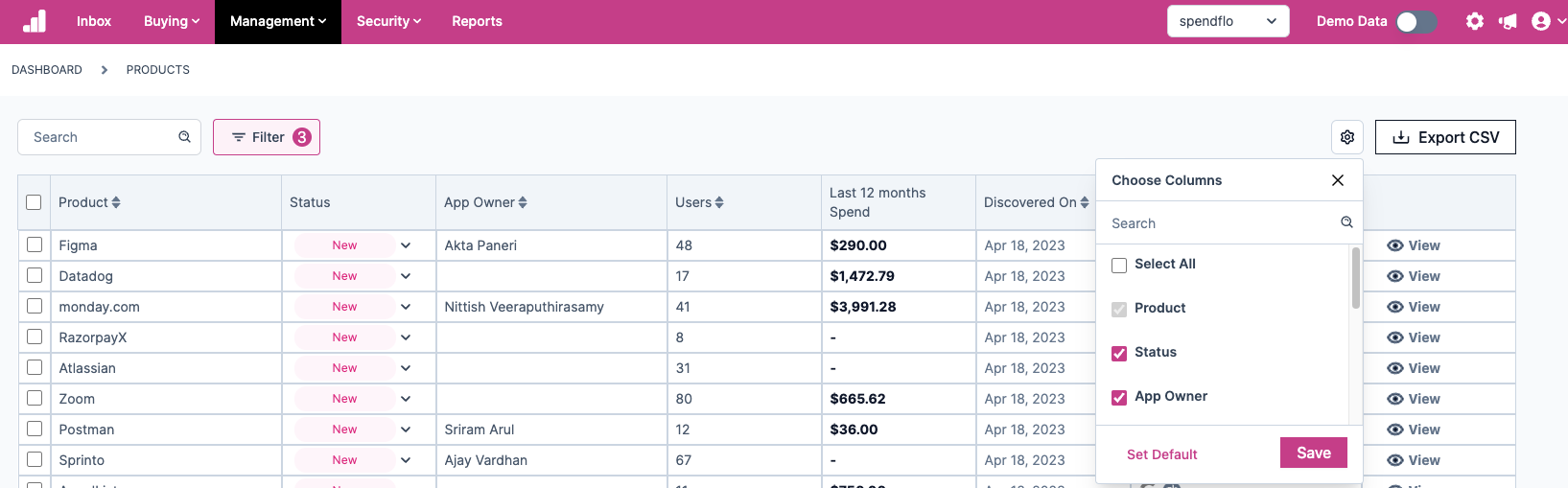Open the Filter button

coord(267,137)
